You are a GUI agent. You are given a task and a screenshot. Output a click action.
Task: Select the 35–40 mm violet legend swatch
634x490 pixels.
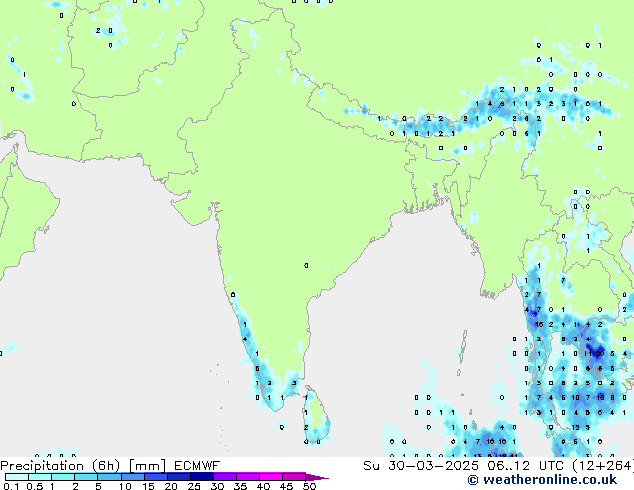click(x=247, y=477)
